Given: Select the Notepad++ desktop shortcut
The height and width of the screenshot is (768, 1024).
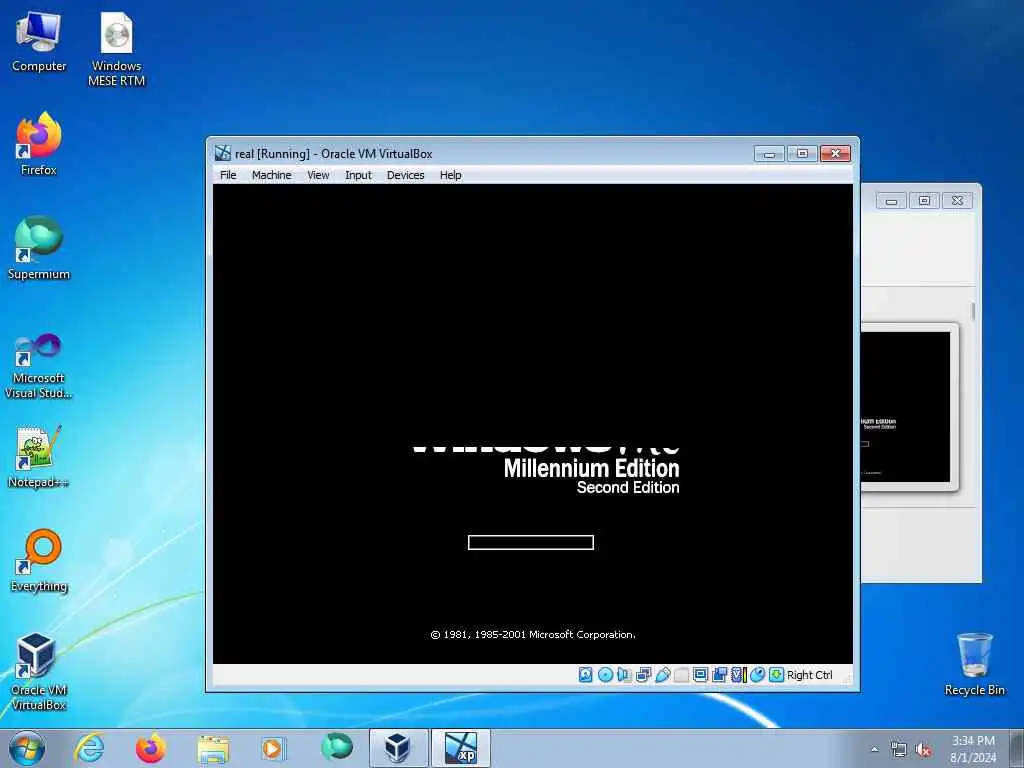Looking at the screenshot, I should pos(39,456).
